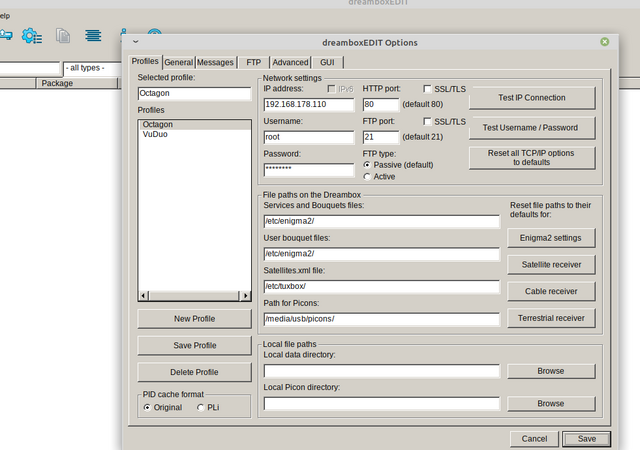Click profiles list right scroll arrow
Image resolution: width=640 pixels, height=450 pixels.
(245, 295)
